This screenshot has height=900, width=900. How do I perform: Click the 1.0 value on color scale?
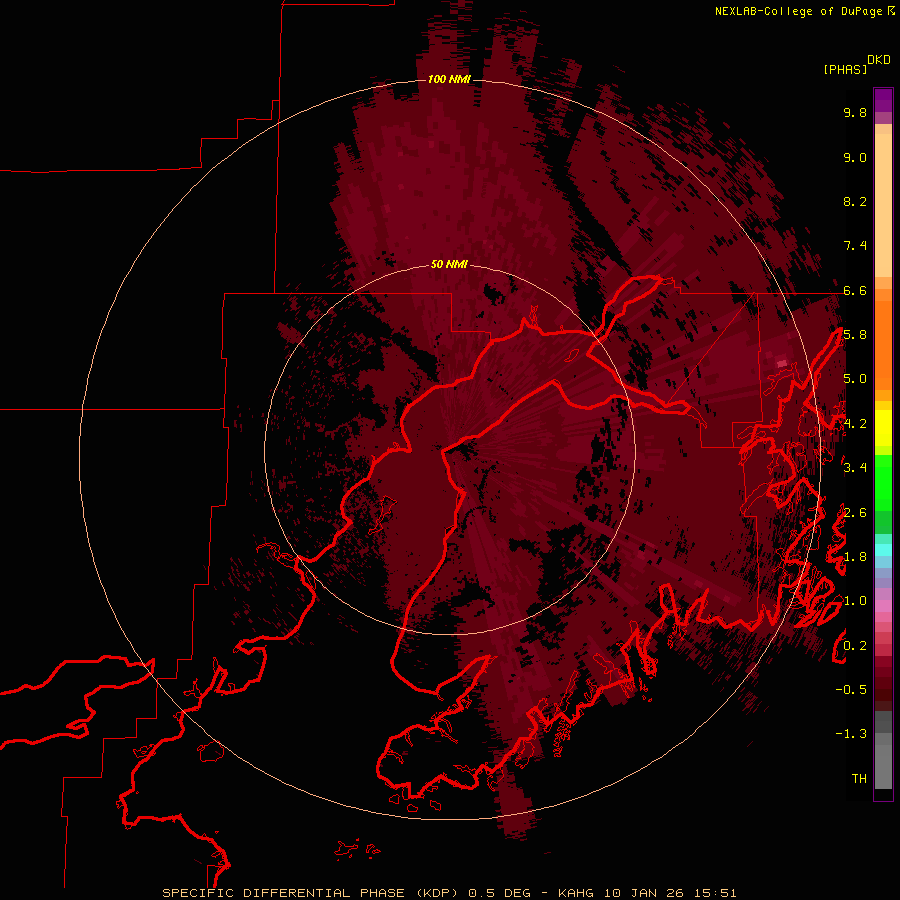855,601
